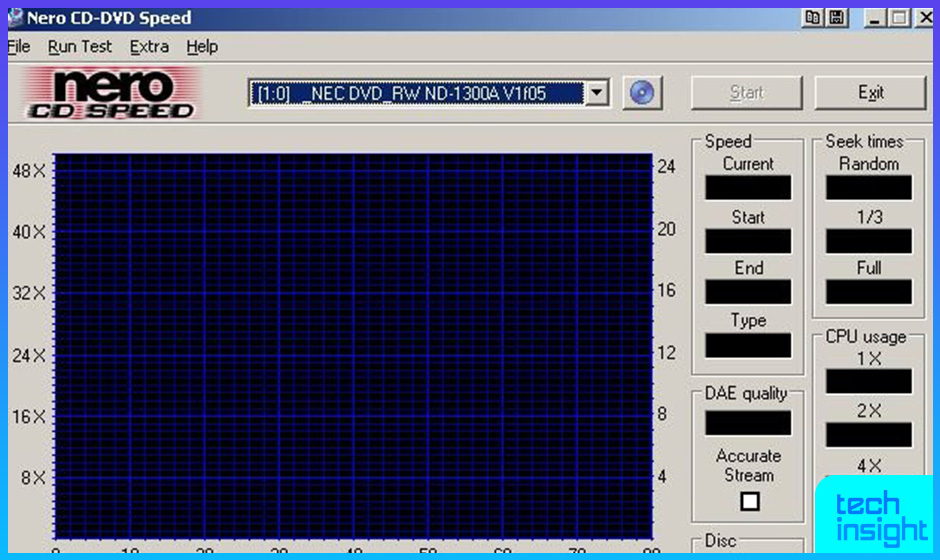Click the floppy disk save icon
Viewport: 940px width, 560px height.
tap(836, 18)
